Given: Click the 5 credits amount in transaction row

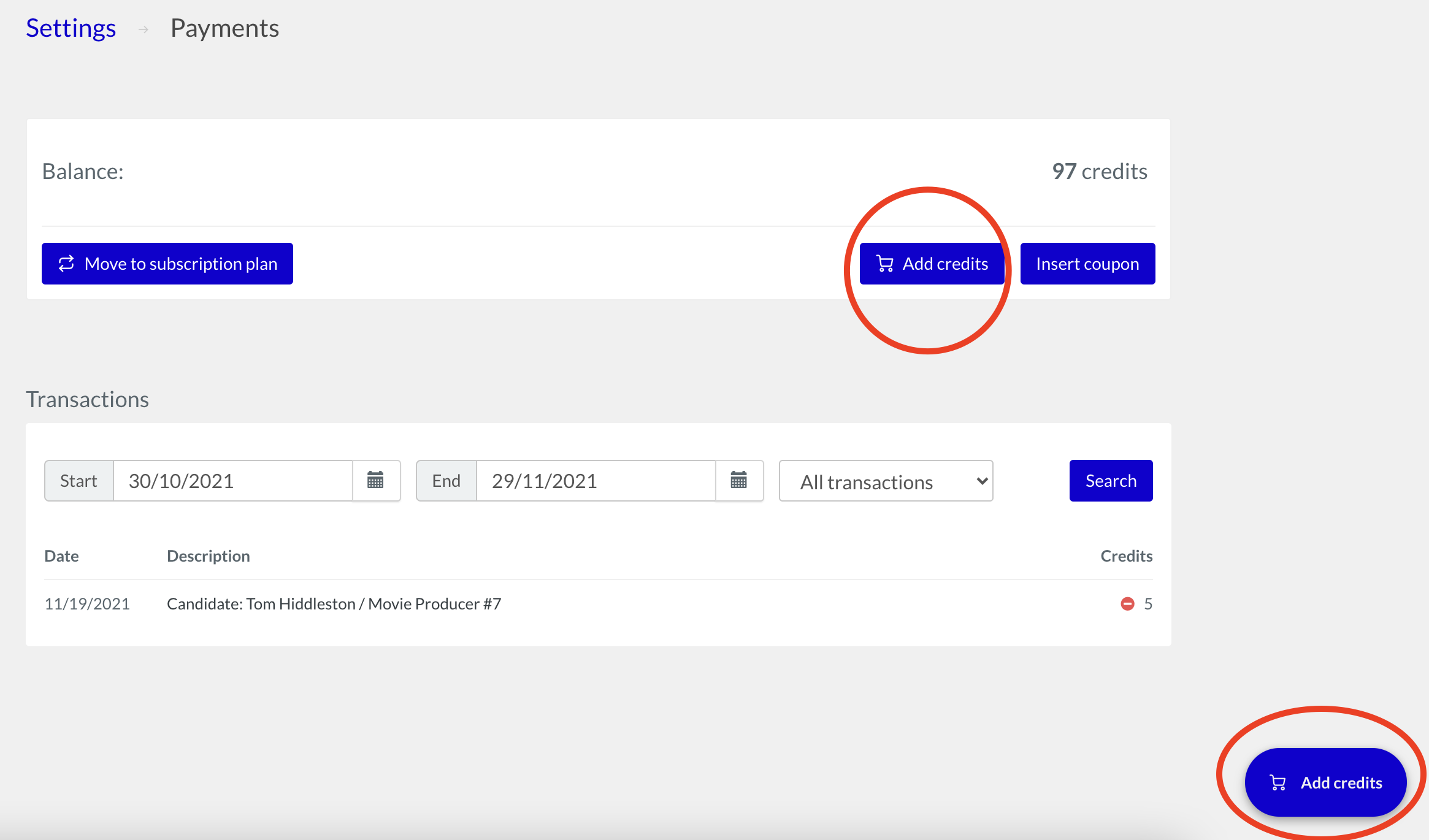Looking at the screenshot, I should pyautogui.click(x=1148, y=604).
